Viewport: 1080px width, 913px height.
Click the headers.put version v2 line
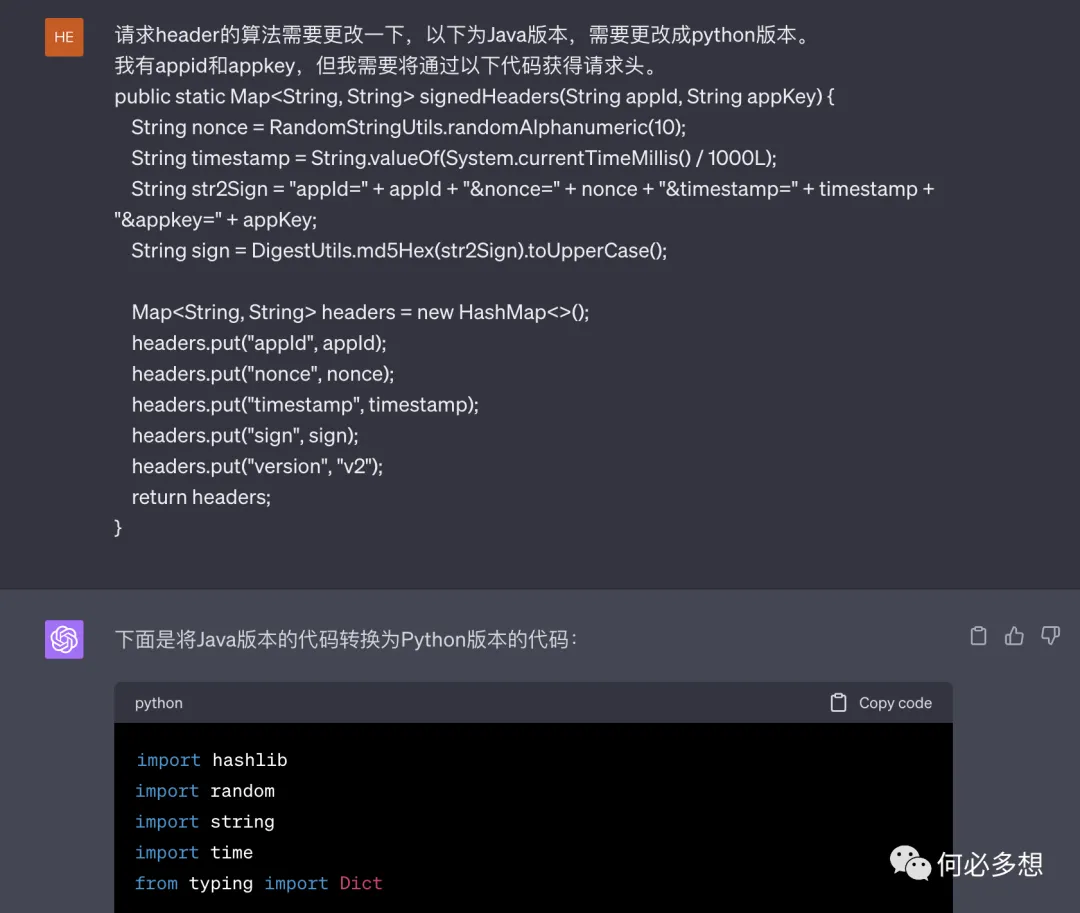click(x=257, y=466)
